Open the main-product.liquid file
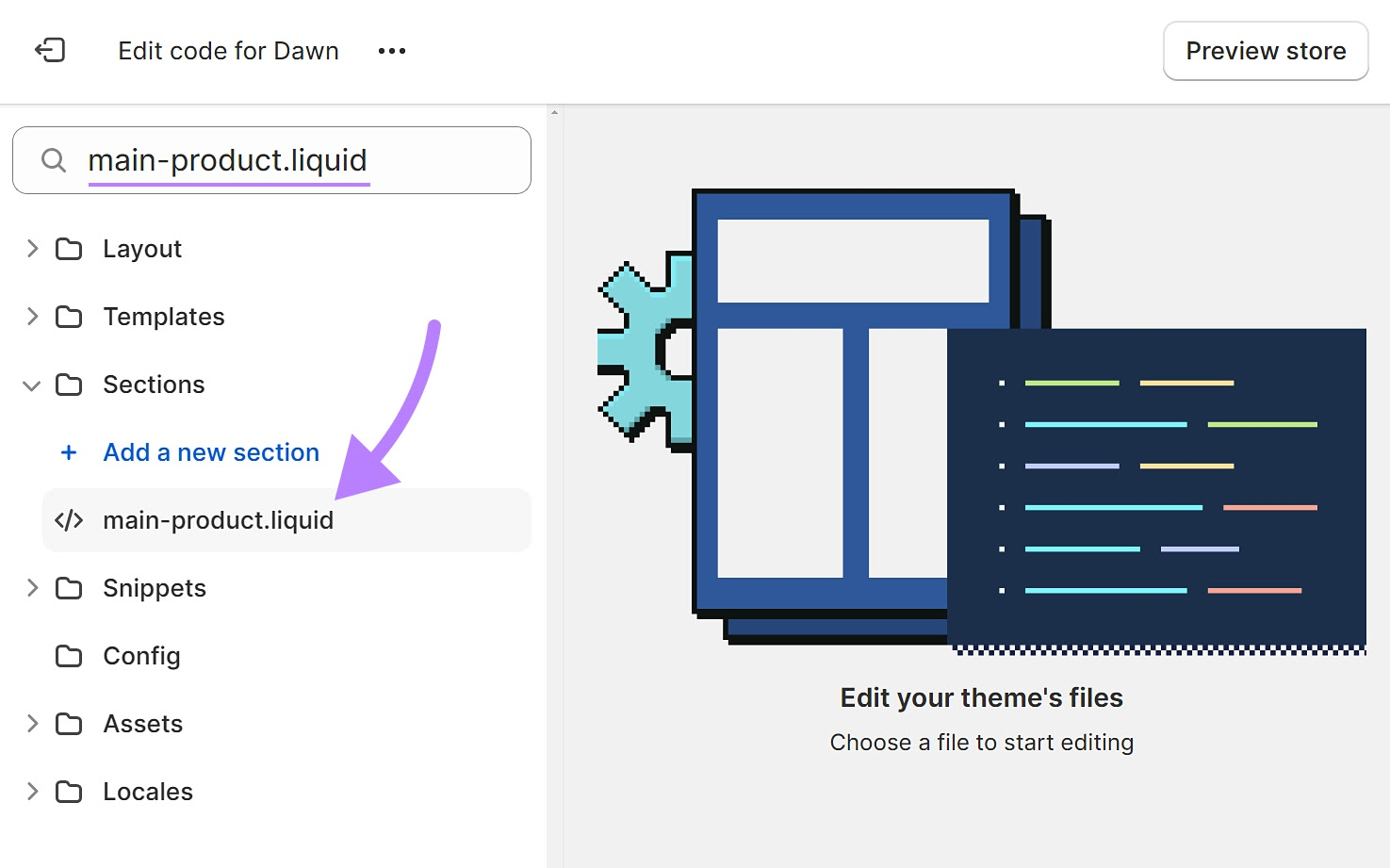The width and height of the screenshot is (1390, 868). (x=218, y=520)
